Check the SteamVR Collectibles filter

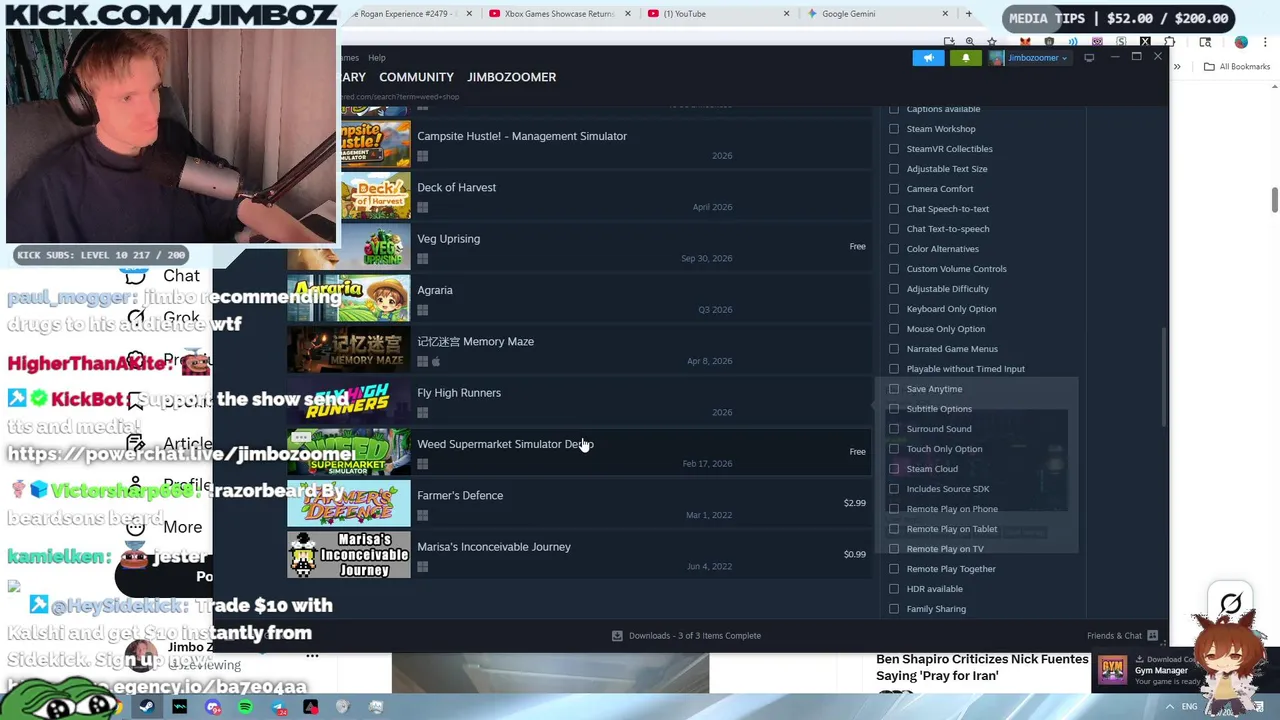[x=894, y=149]
